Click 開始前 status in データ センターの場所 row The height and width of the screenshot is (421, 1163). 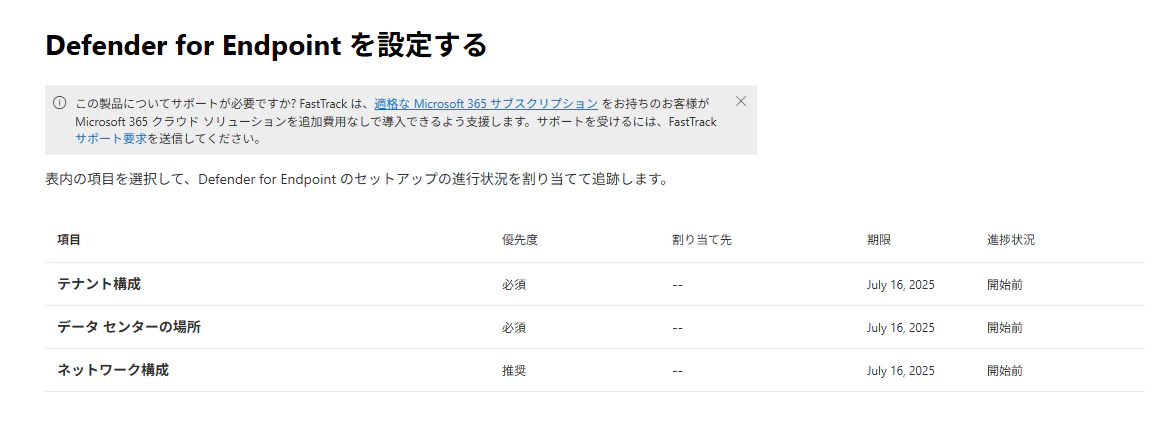coord(1004,328)
